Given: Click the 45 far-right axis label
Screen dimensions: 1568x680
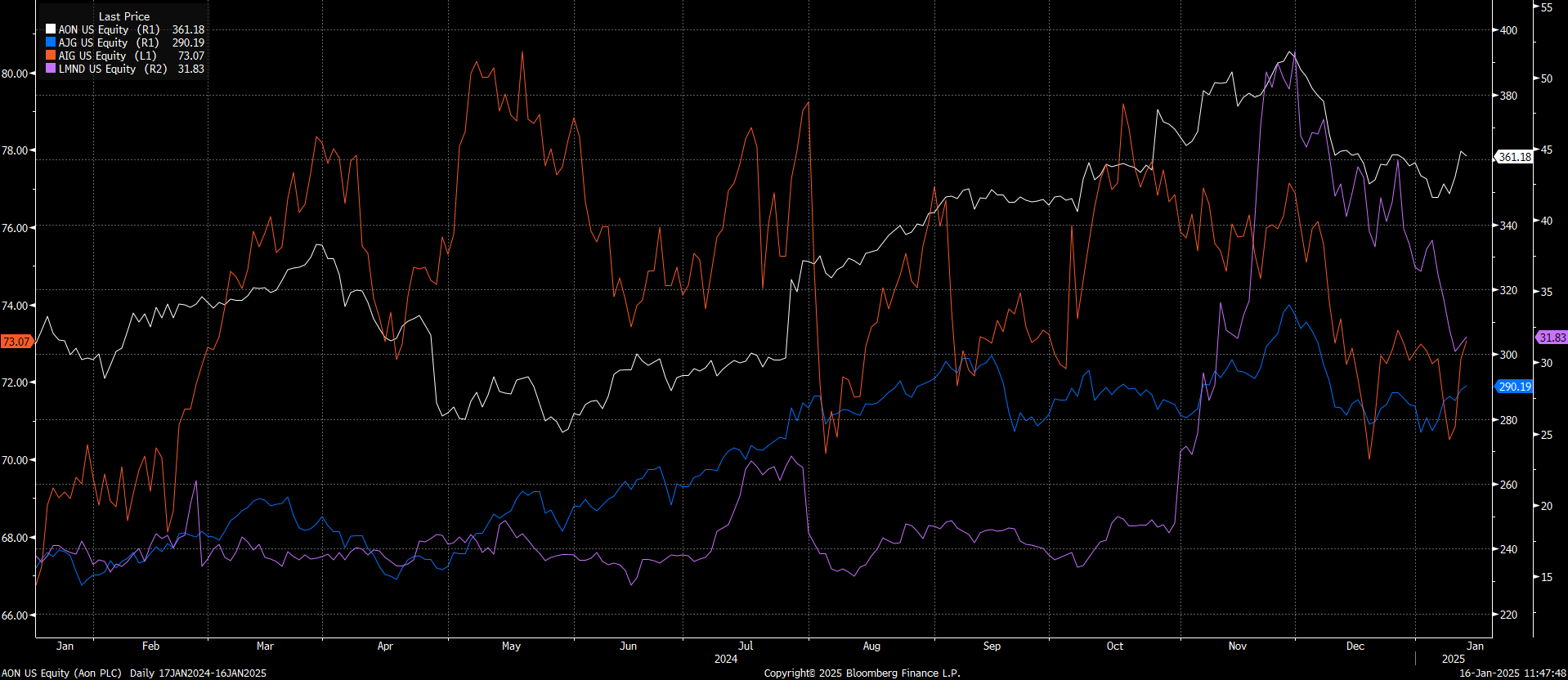Looking at the screenshot, I should 1547,150.
